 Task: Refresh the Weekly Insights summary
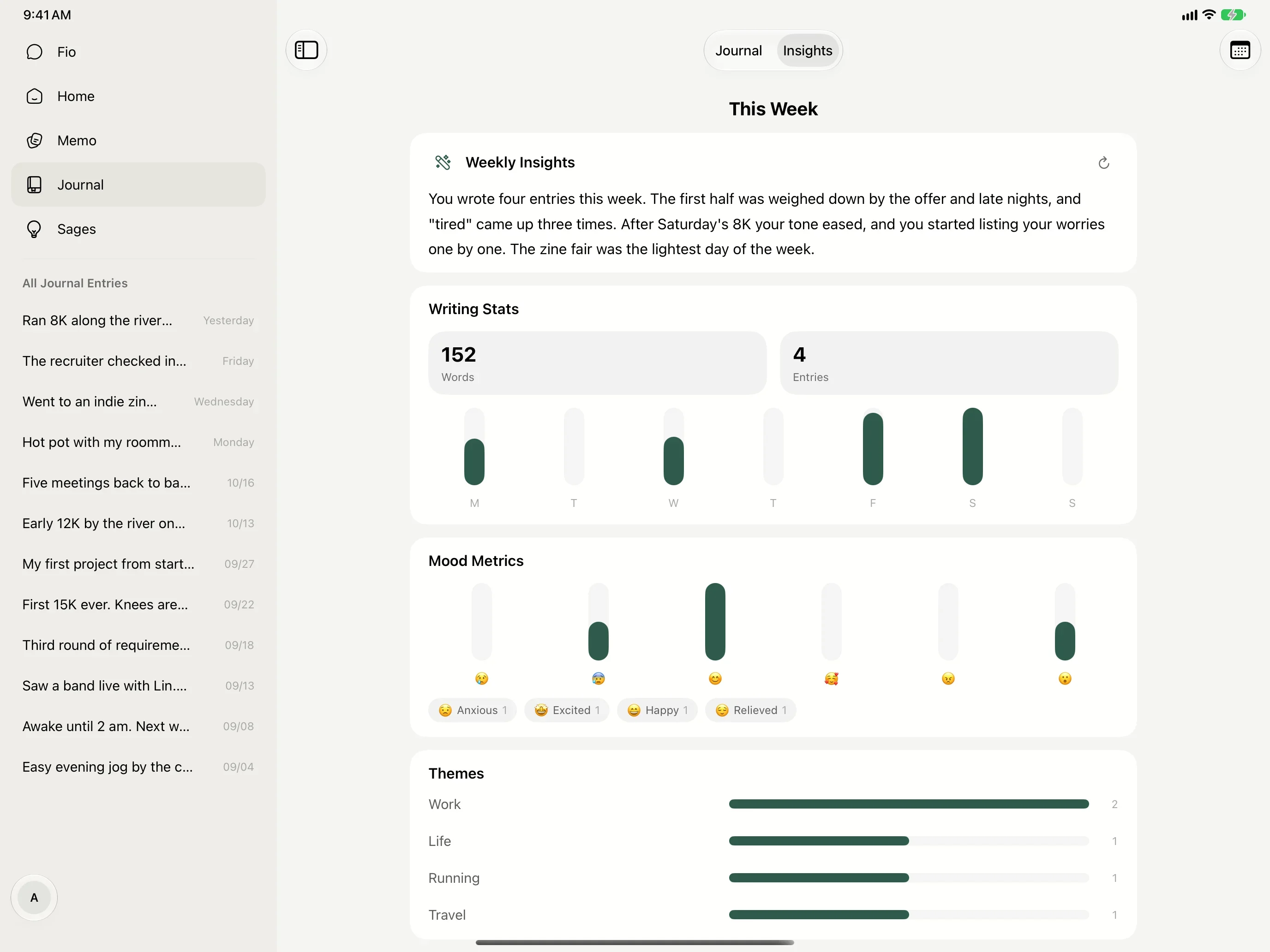[x=1103, y=163]
